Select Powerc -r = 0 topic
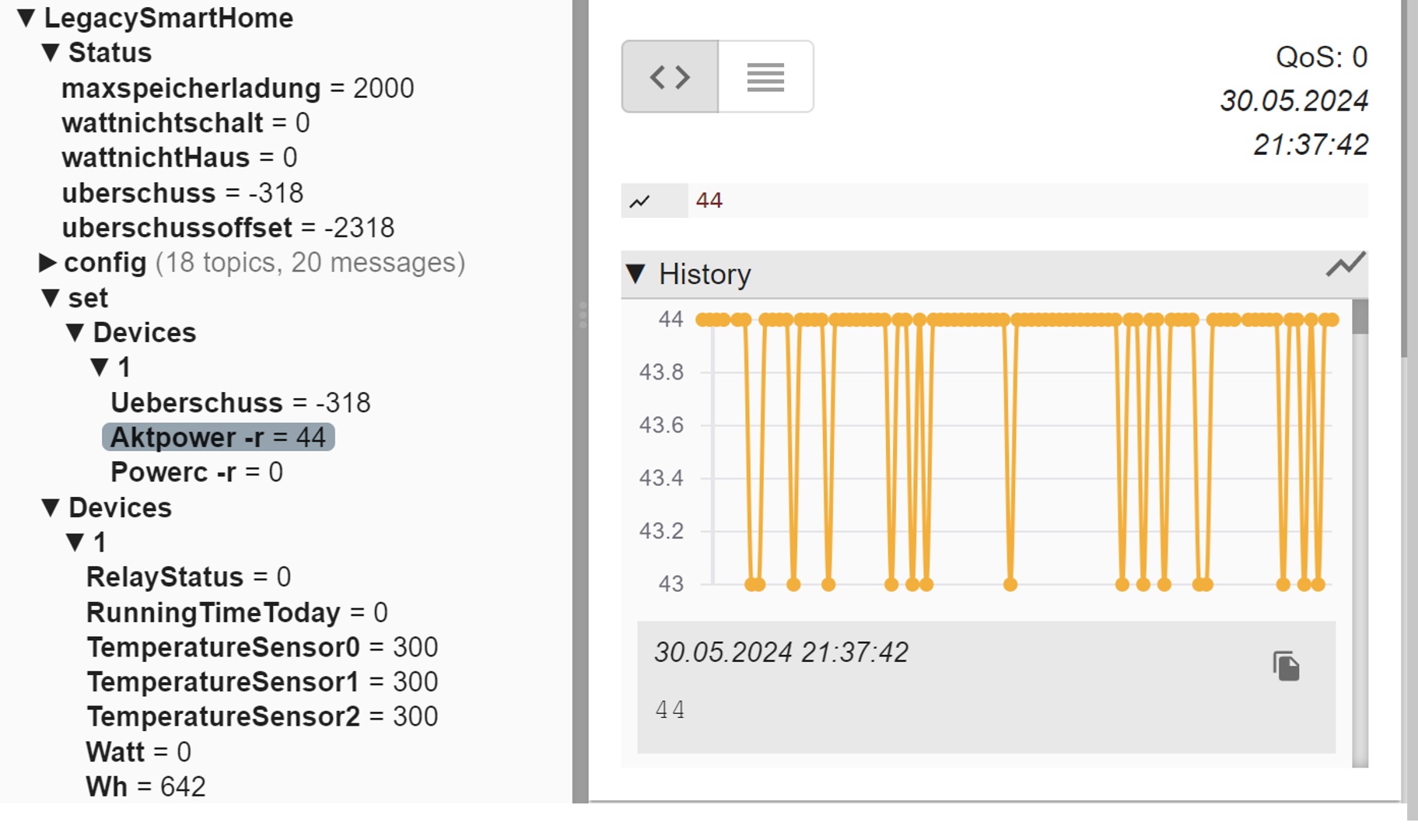 click(197, 472)
